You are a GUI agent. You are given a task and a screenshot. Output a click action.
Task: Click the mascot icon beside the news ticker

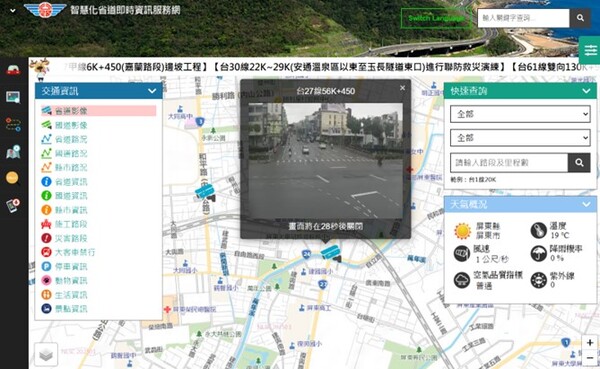(41, 69)
